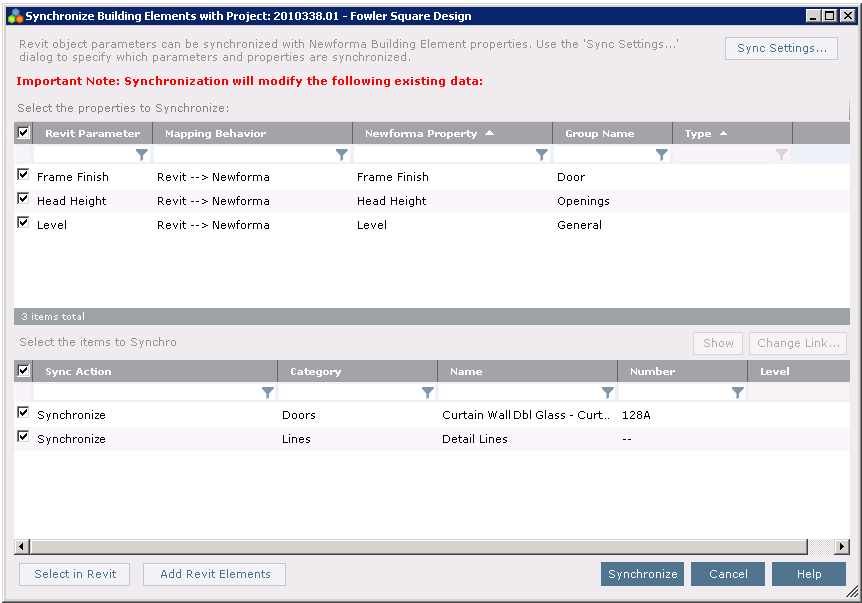Uncheck the Head Height property checkbox
Screen dimensions: 862x603
(x=23, y=198)
